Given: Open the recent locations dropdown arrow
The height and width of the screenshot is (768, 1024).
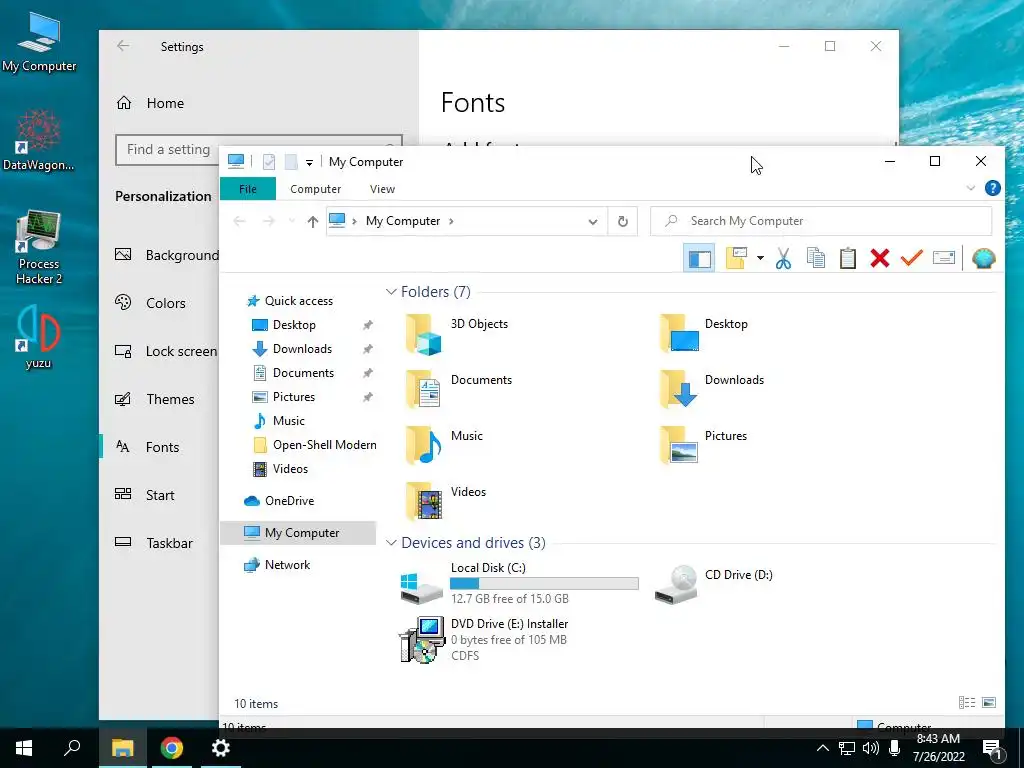Looking at the screenshot, I should [x=291, y=221].
